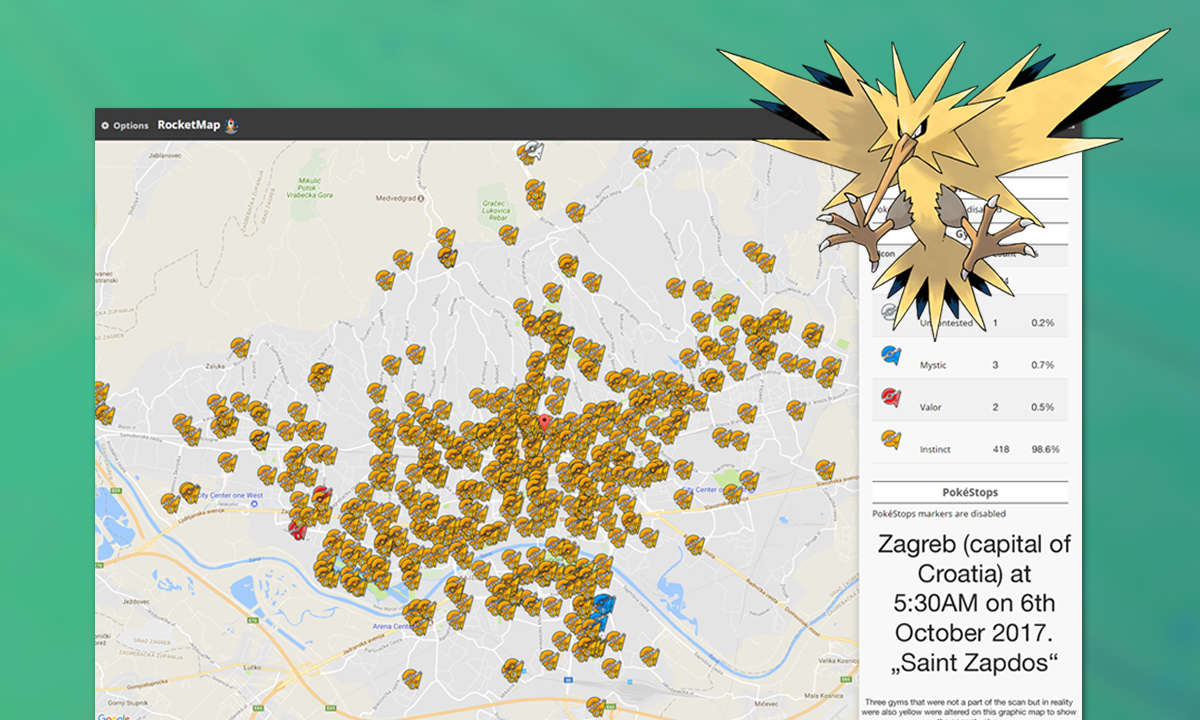
Task: Click the Zaluka place label
Action: tap(216, 368)
